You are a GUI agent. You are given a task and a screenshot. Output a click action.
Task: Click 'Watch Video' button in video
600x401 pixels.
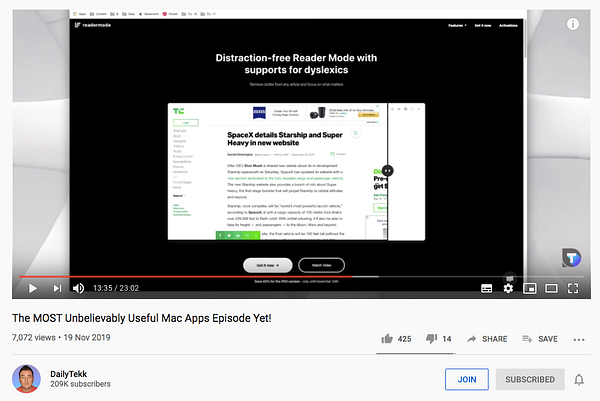pos(321,265)
